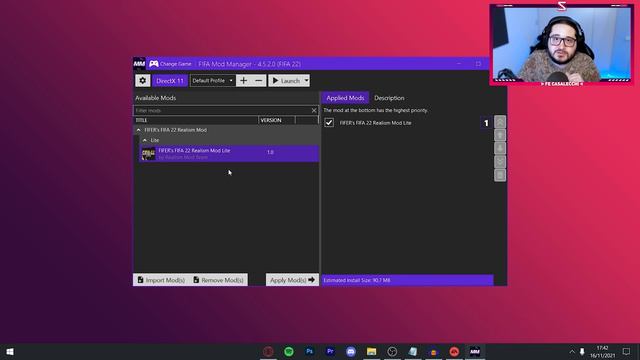This screenshot has width=640, height=360.
Task: Collapse the FIFER's FIFA 22 Realism Mod group
Action: tap(138, 130)
